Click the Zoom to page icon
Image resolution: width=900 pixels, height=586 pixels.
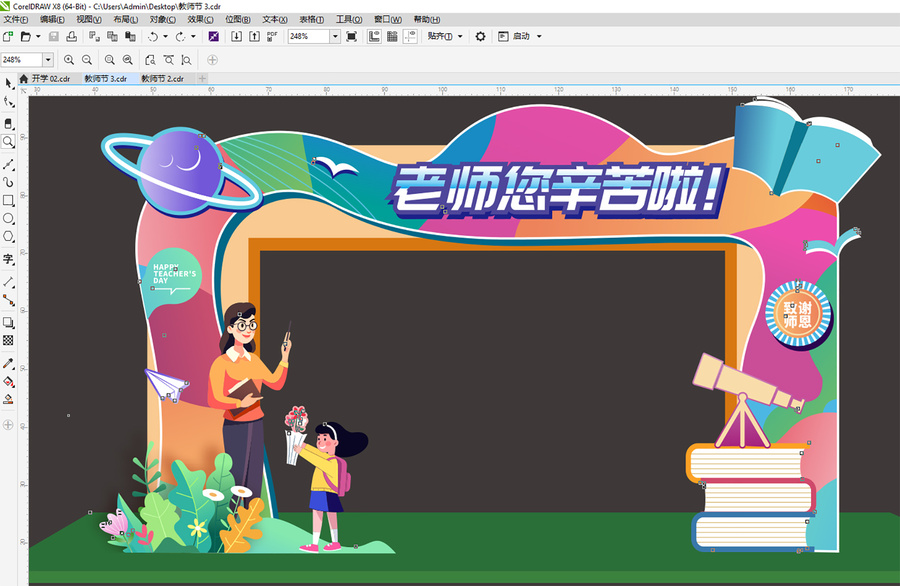(150, 60)
